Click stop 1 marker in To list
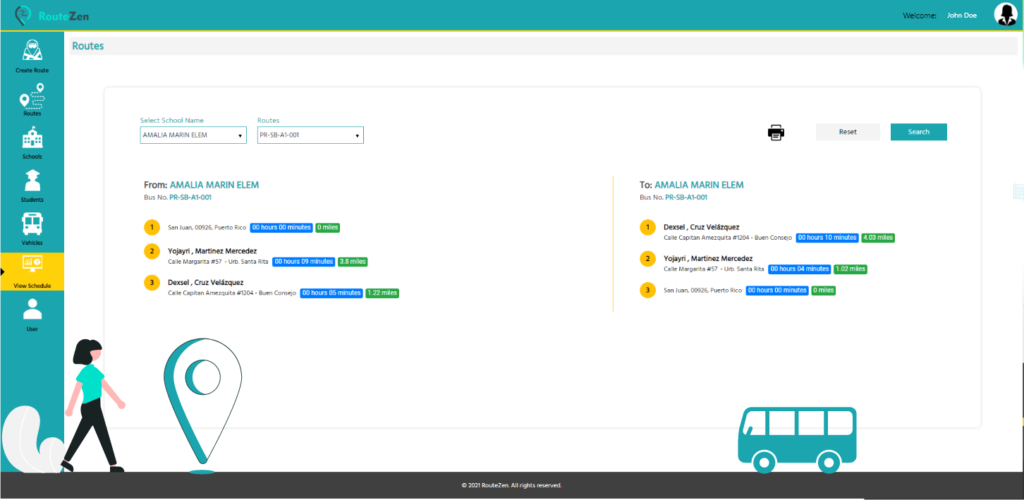The height and width of the screenshot is (500, 1024). click(x=647, y=228)
